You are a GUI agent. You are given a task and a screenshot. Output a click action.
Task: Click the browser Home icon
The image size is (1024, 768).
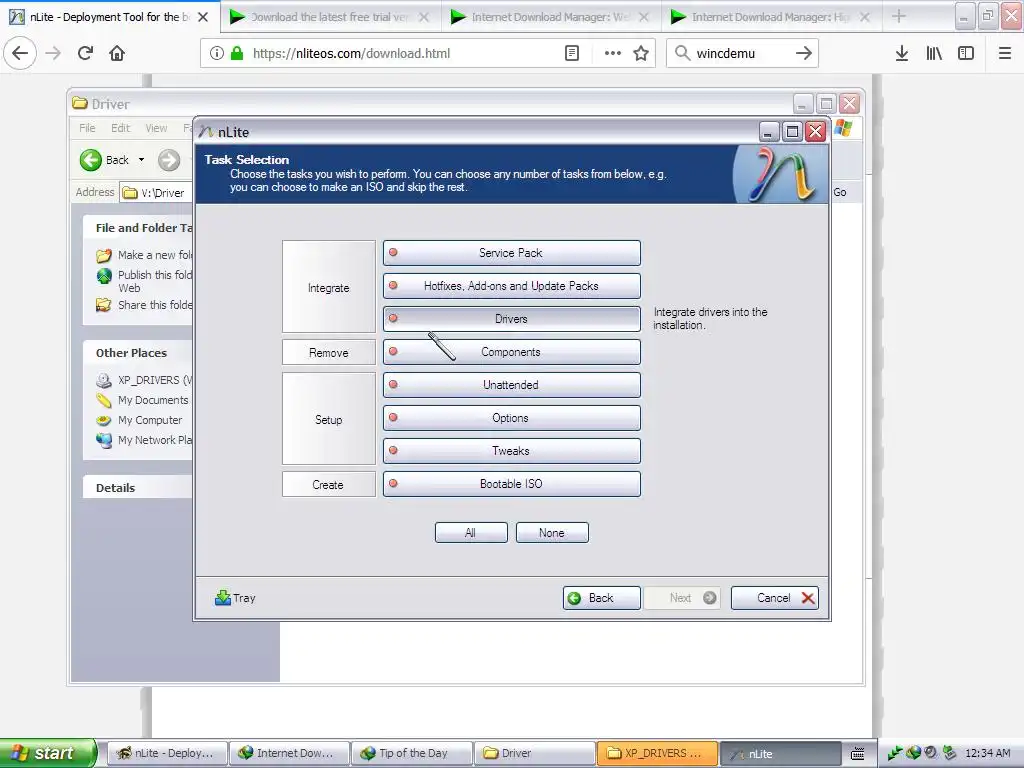pyautogui.click(x=117, y=53)
